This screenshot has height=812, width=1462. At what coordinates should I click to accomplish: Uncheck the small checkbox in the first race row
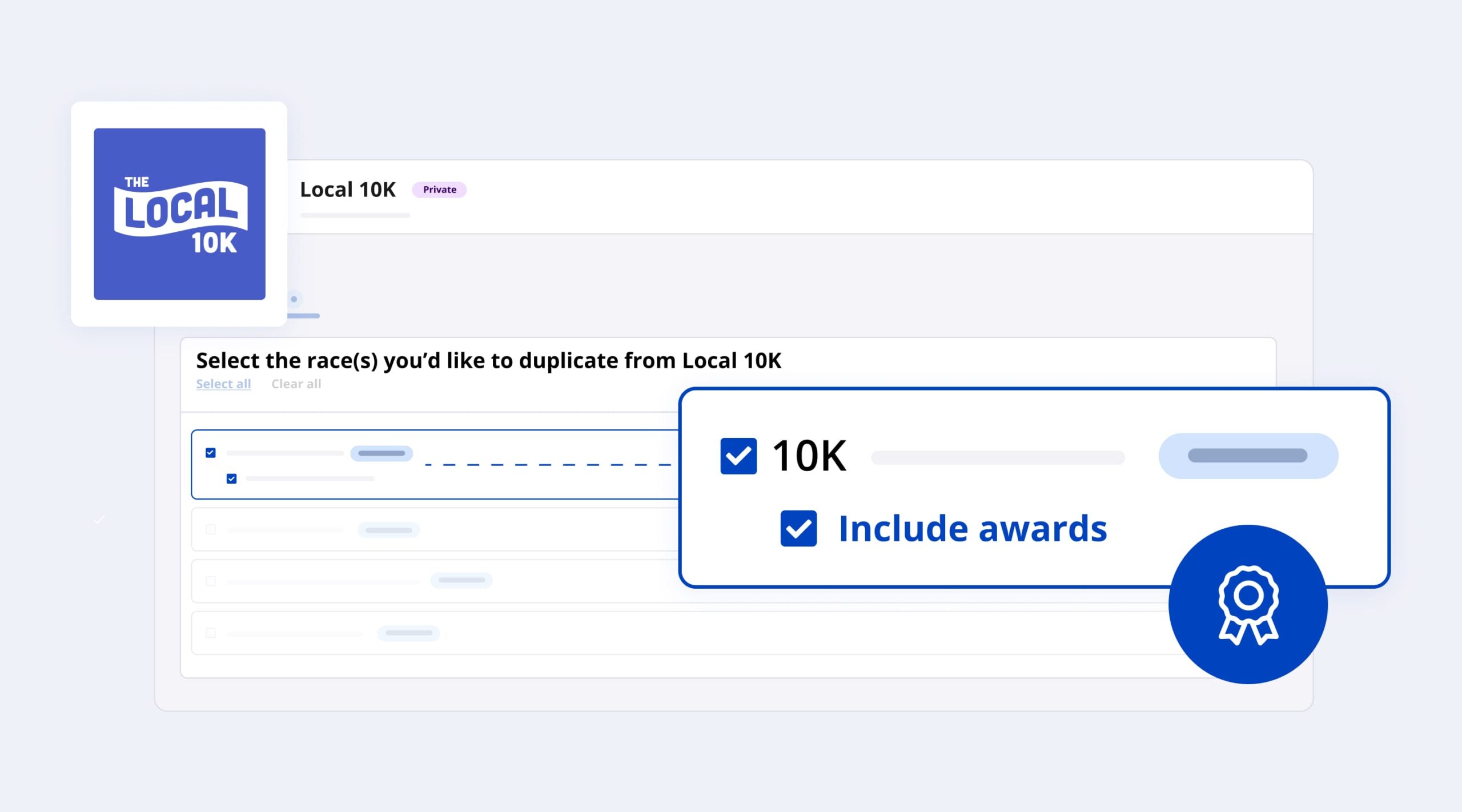(211, 453)
